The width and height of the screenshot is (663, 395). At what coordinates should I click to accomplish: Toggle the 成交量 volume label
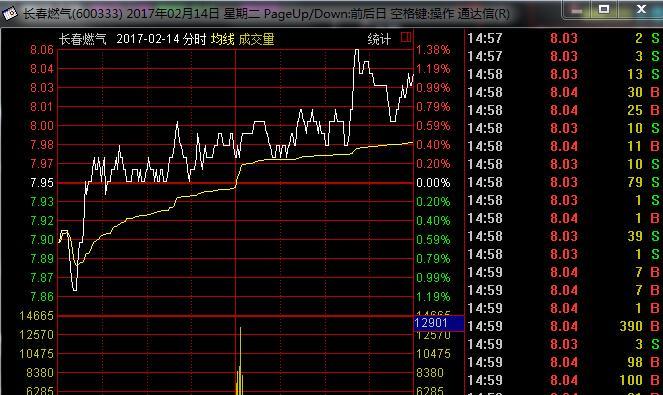point(256,39)
